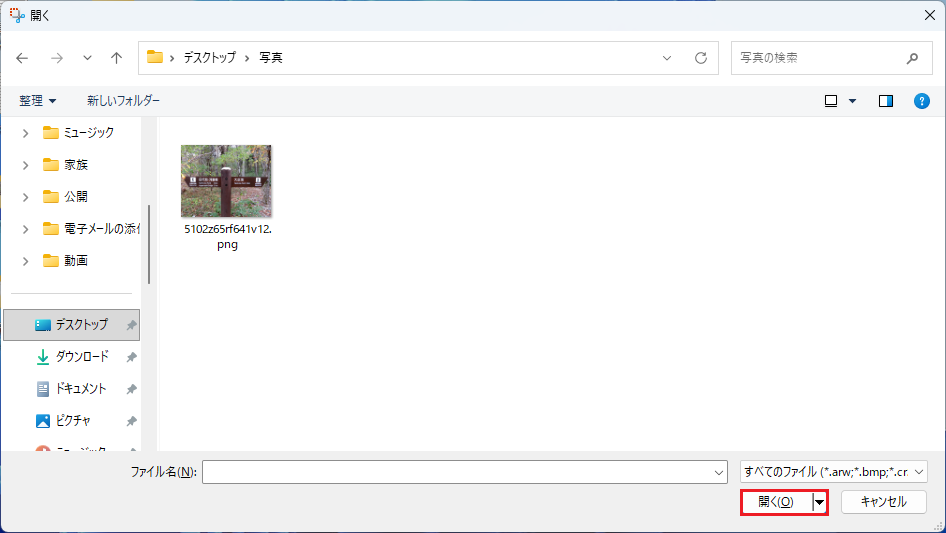Click the view layout icon
The image size is (946, 533).
[831, 101]
